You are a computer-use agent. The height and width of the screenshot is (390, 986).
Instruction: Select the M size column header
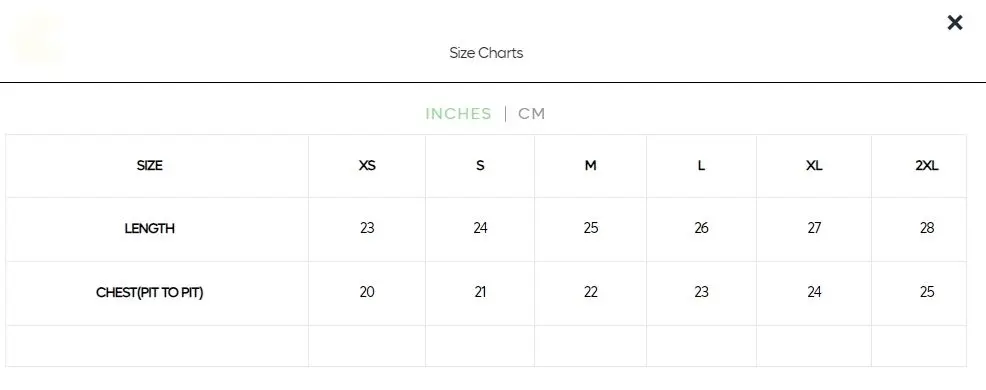click(590, 165)
